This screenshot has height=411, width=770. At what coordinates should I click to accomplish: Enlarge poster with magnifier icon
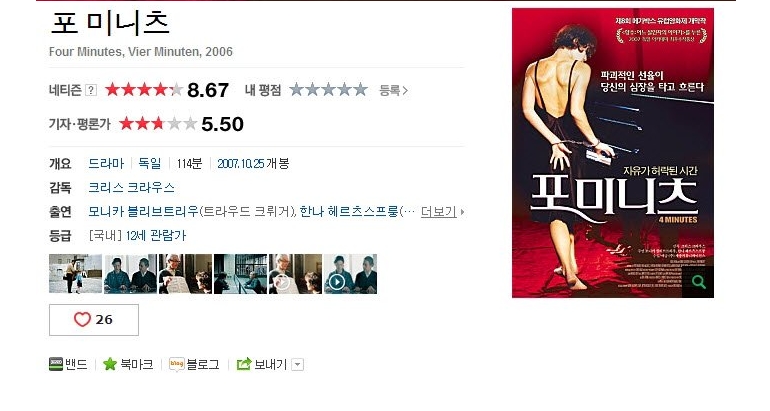698,282
